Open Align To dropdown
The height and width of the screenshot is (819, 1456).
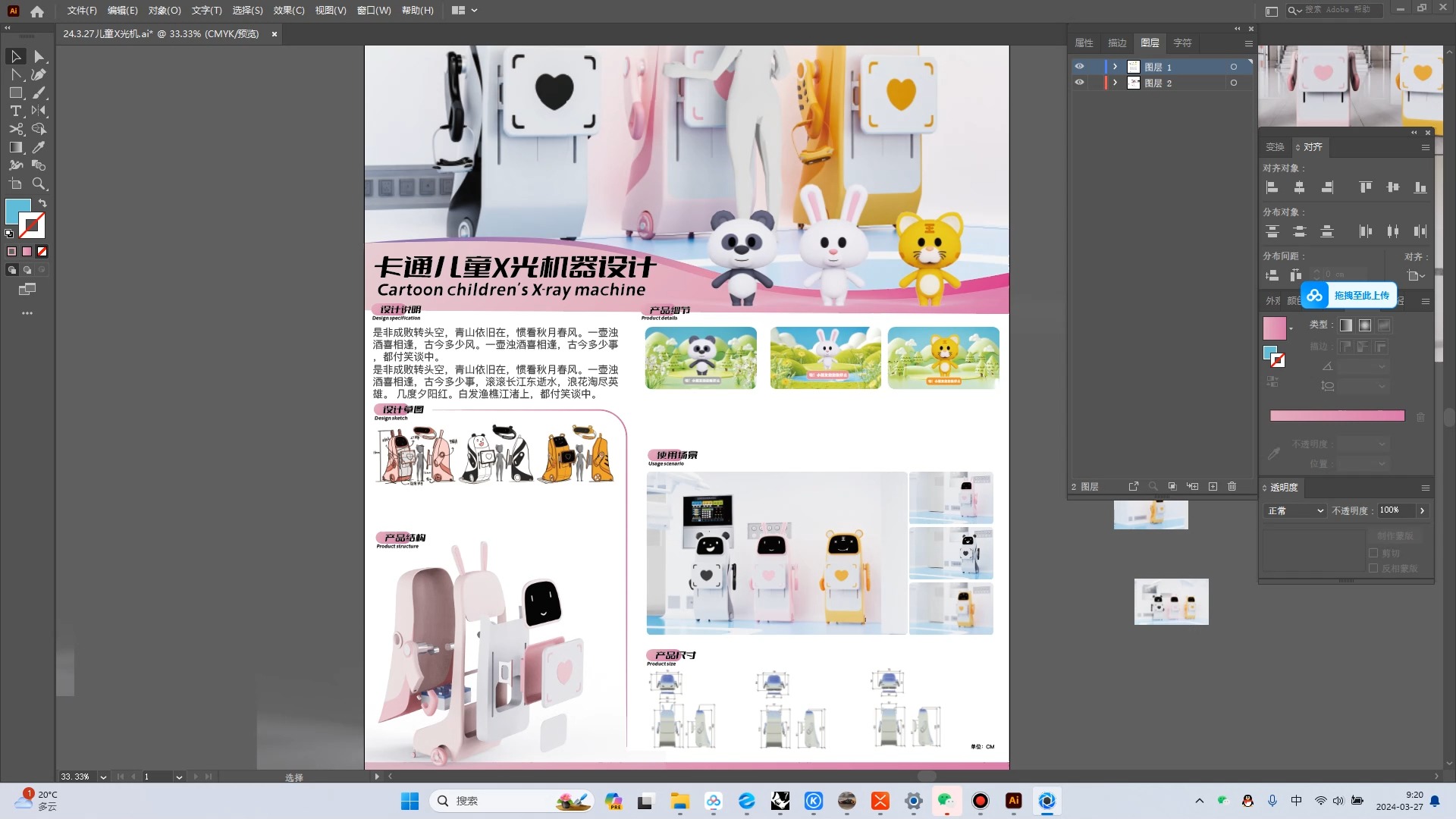click(x=1416, y=275)
